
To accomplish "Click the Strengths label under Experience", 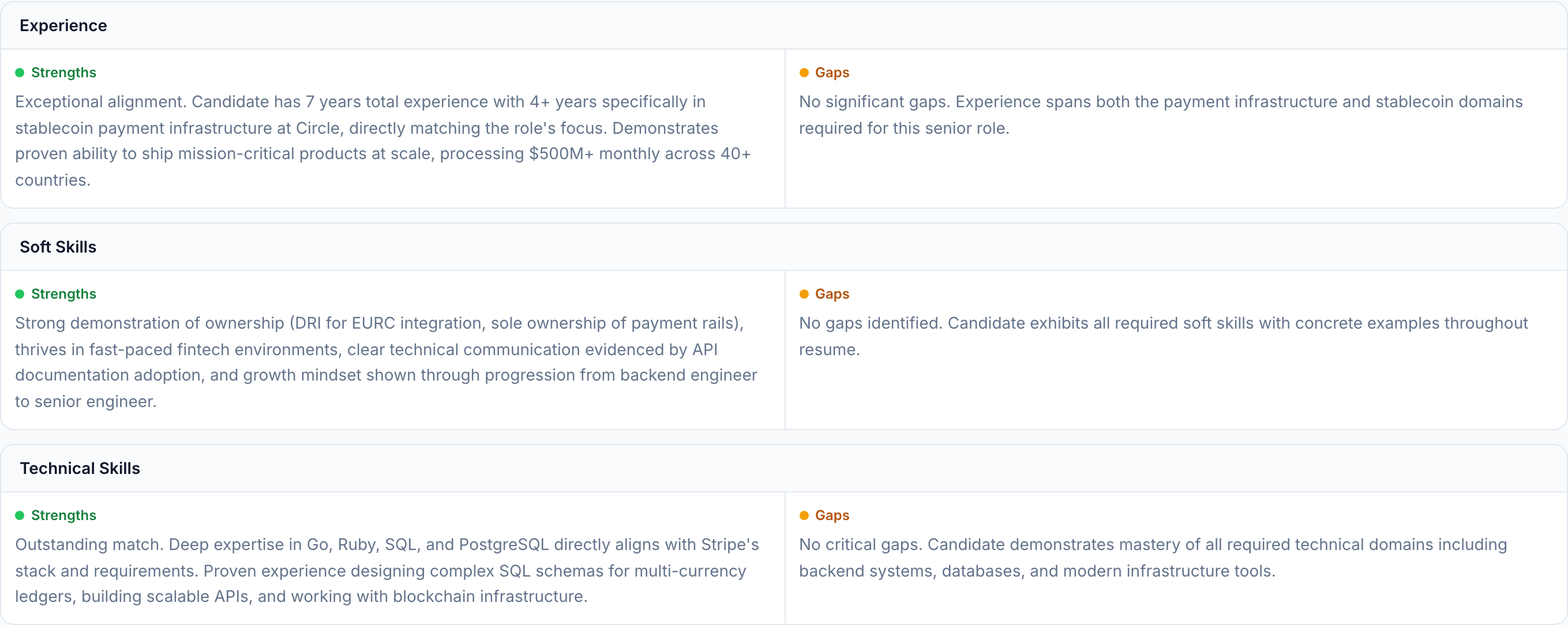I will coord(63,73).
